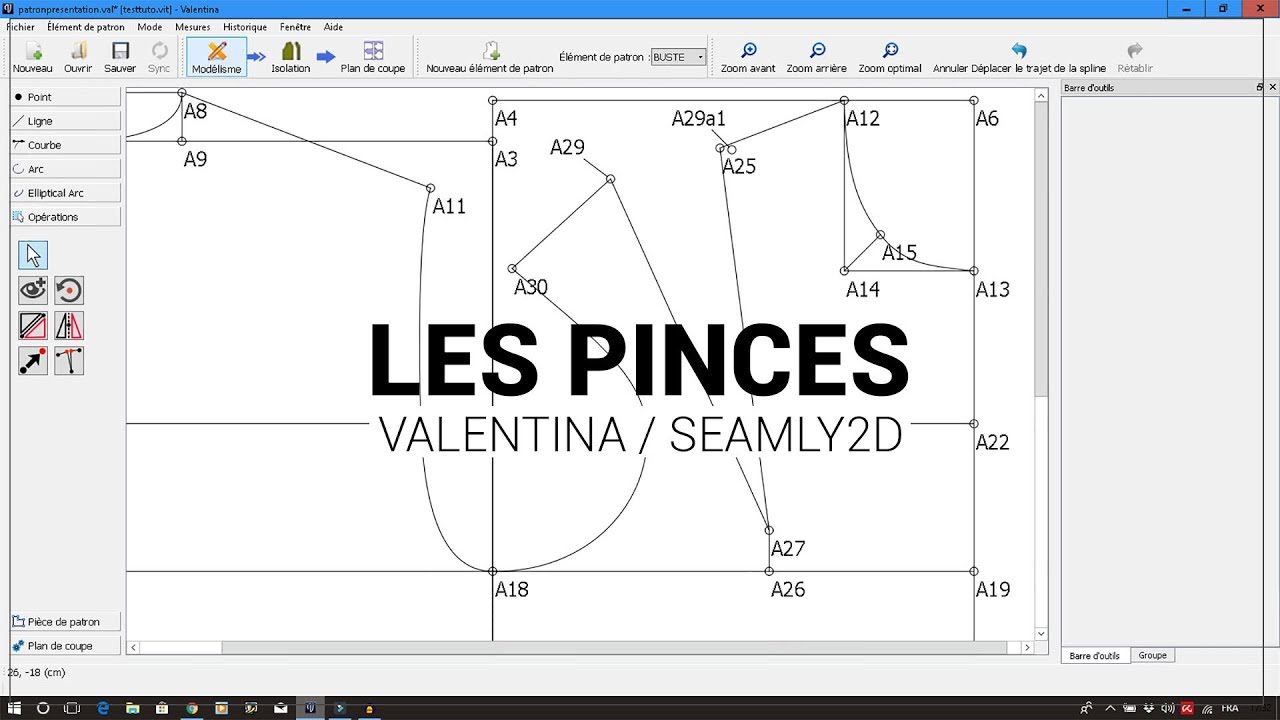
Task: Click the Sync toolbar icon
Action: [x=159, y=57]
